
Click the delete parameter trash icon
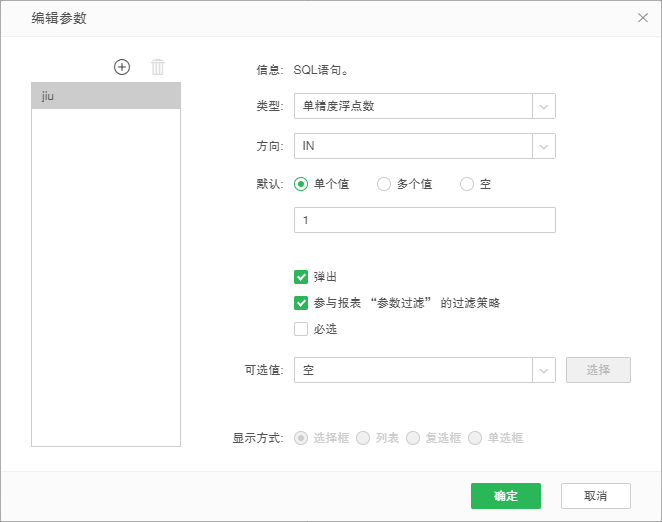pos(158,67)
